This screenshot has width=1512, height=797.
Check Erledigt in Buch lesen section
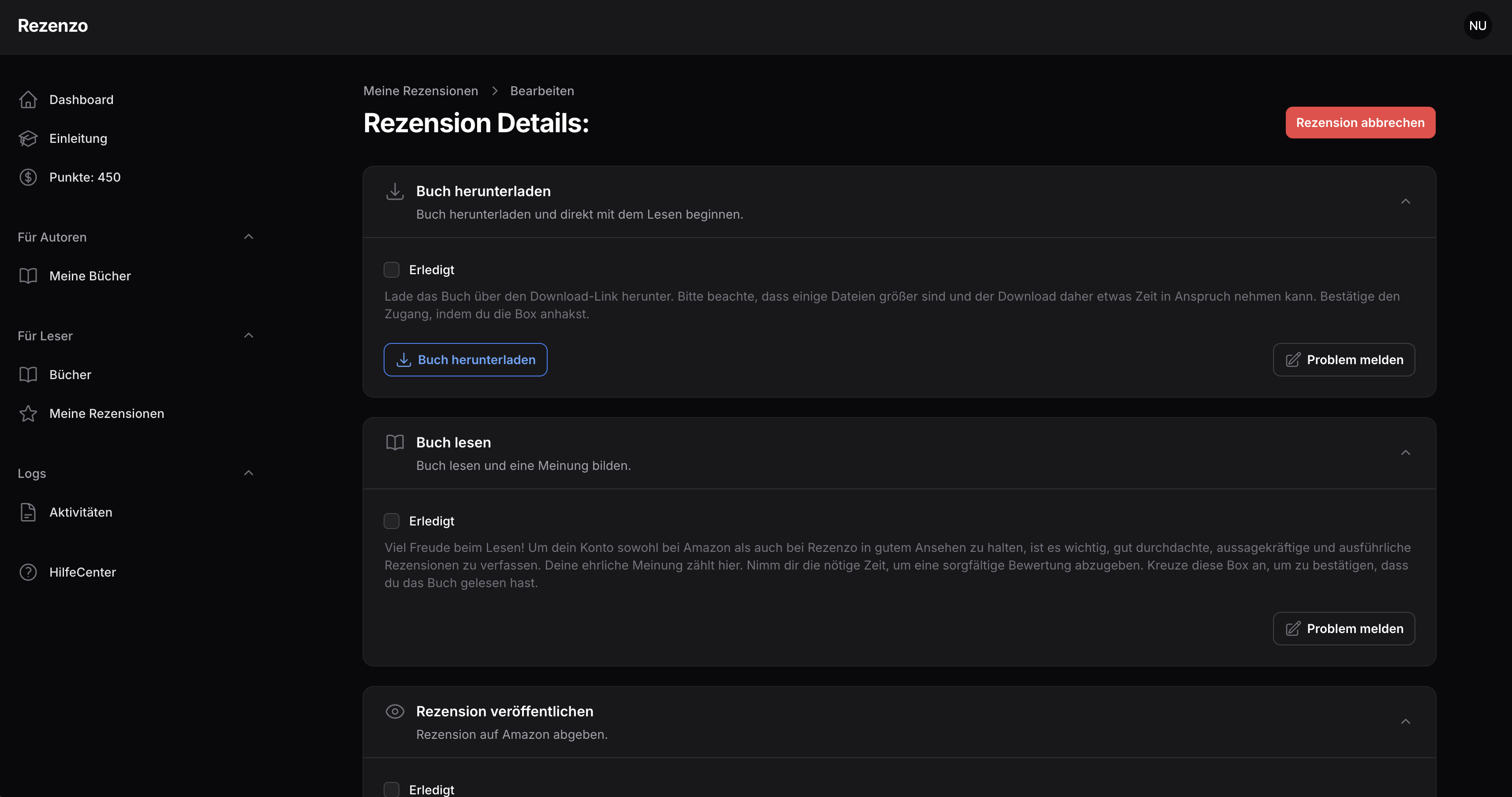(392, 521)
